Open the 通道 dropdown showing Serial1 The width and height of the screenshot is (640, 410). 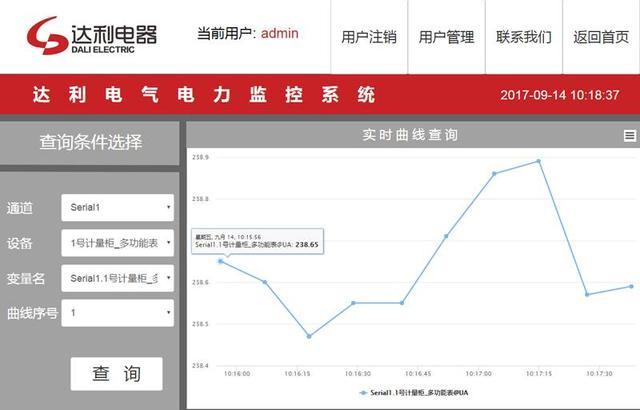117,208
